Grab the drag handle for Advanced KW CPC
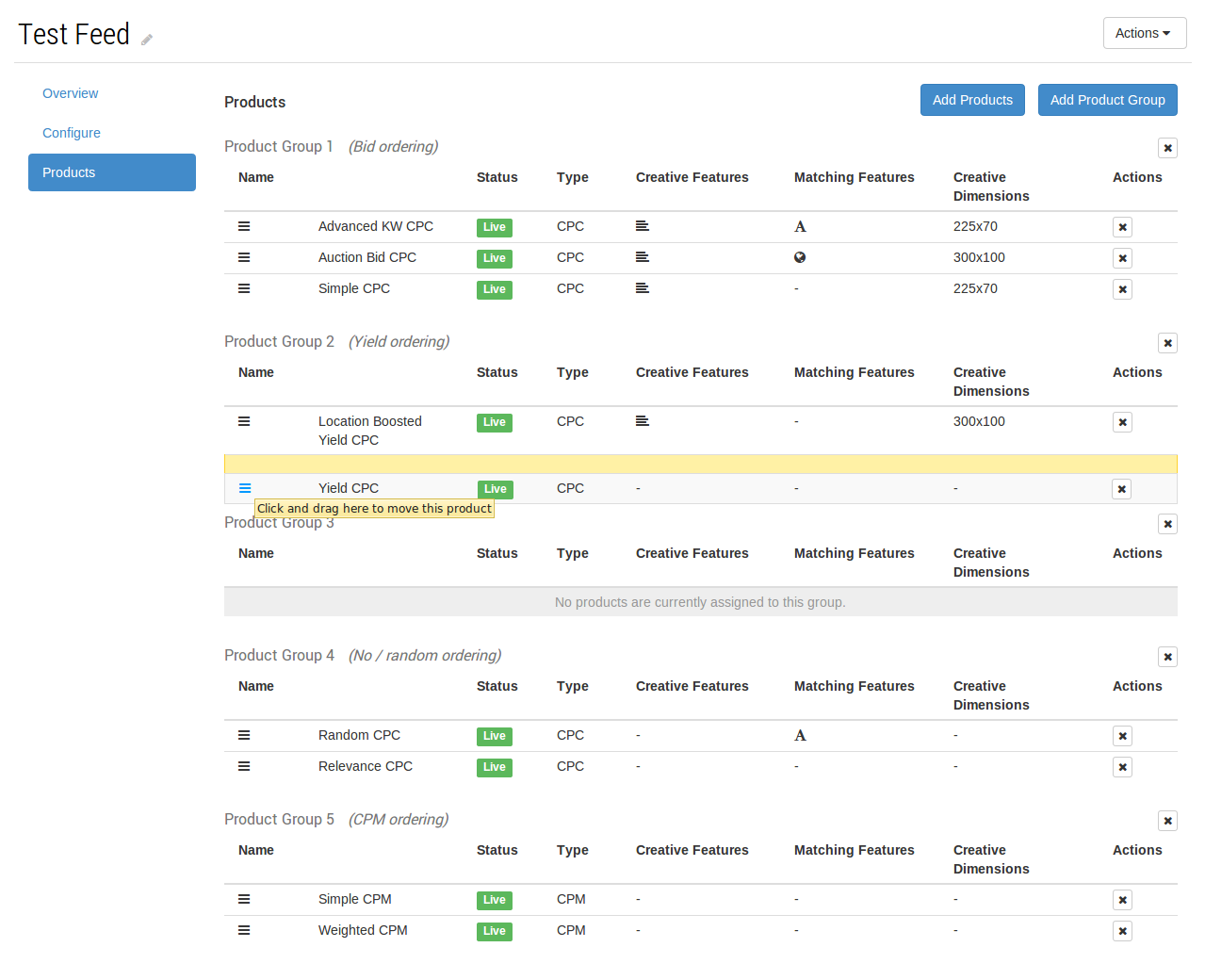The image size is (1205, 980). pos(244,226)
